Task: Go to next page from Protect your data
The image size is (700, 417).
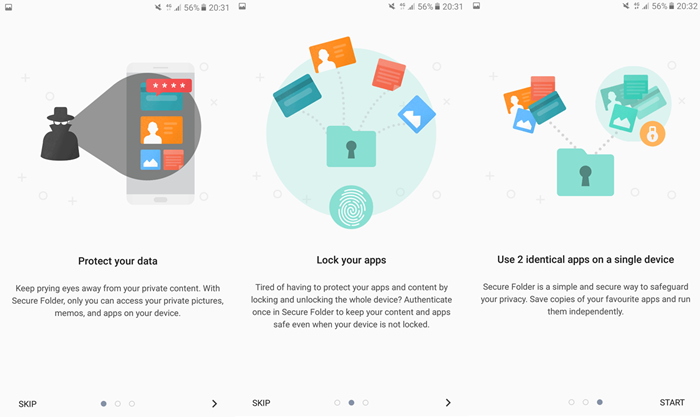Action: tap(214, 404)
